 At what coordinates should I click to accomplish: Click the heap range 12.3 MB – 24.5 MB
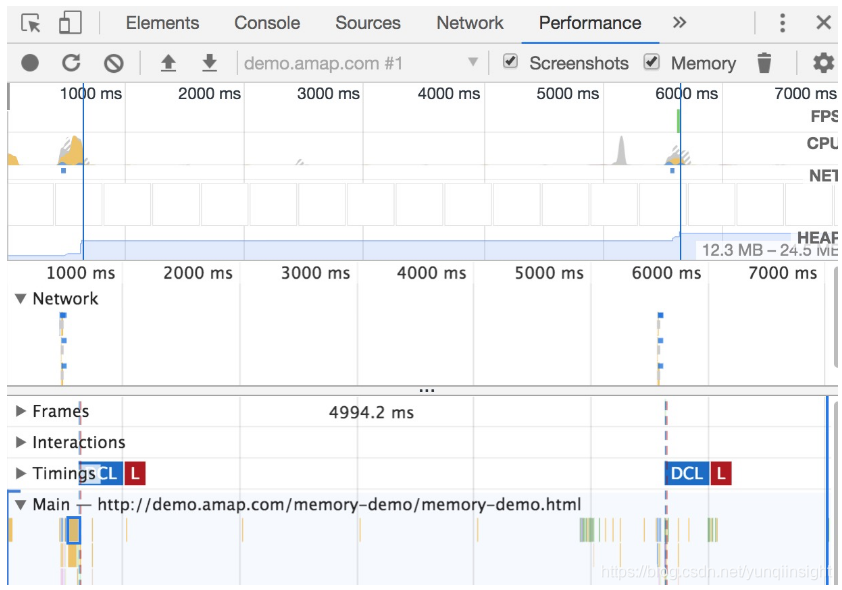click(769, 250)
